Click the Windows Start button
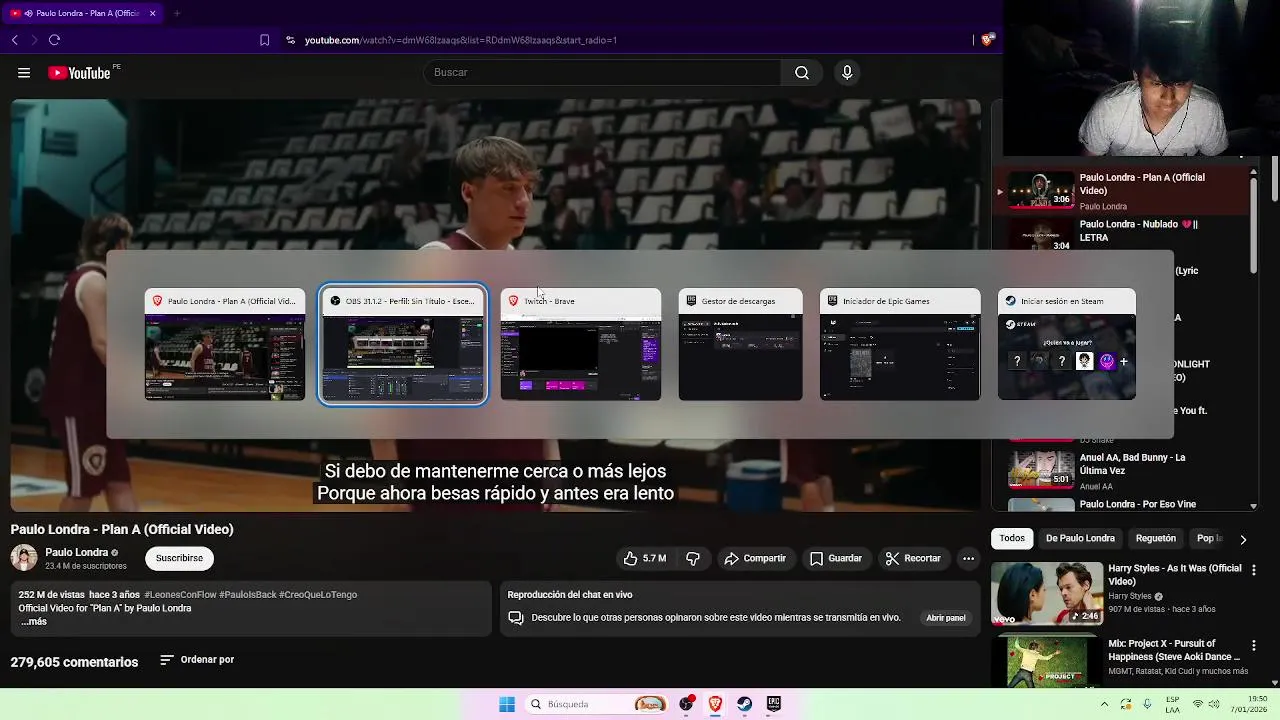Screen dimensions: 1280x720 [x=507, y=704]
